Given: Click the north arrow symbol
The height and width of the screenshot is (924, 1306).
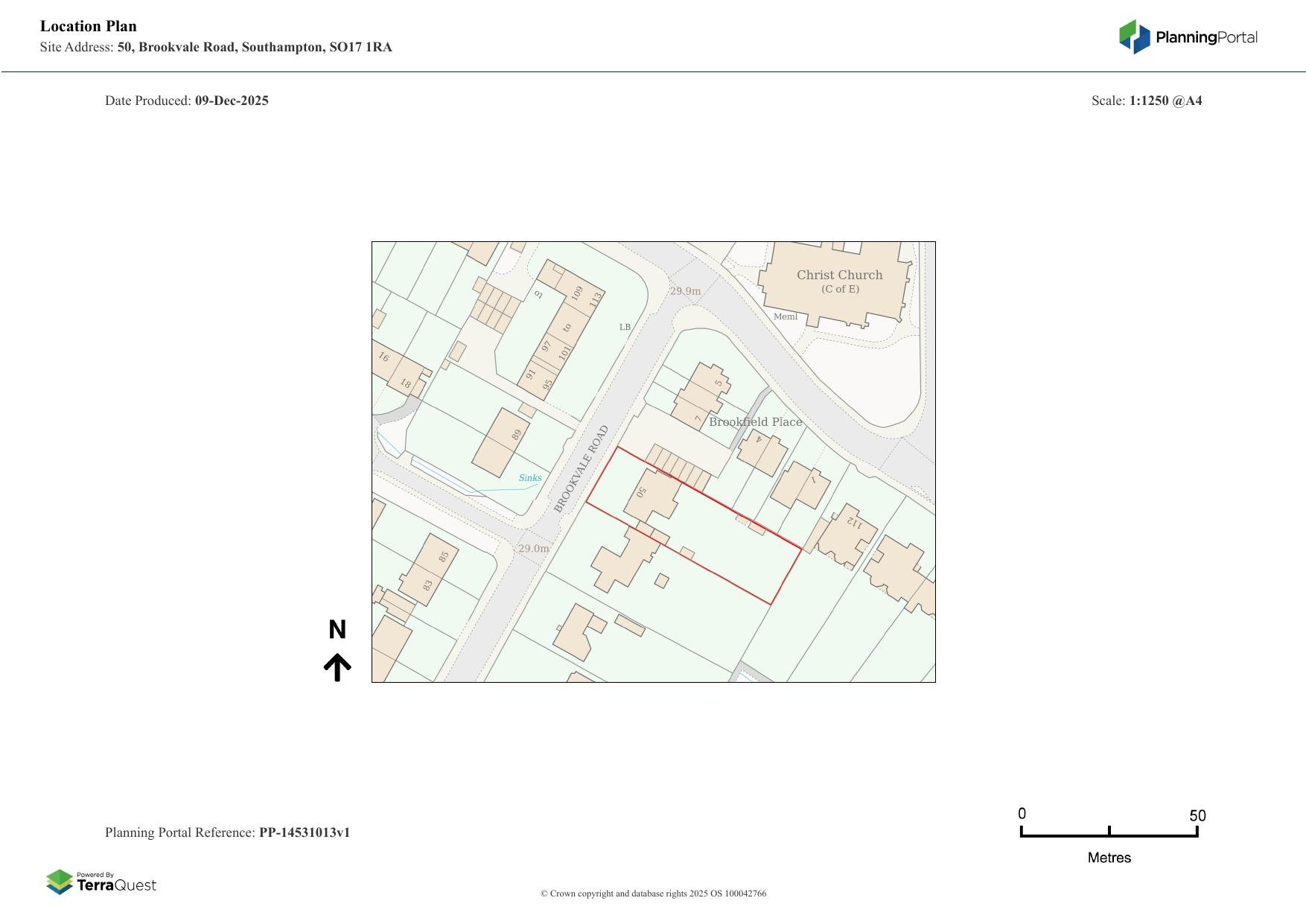Looking at the screenshot, I should click(x=337, y=667).
